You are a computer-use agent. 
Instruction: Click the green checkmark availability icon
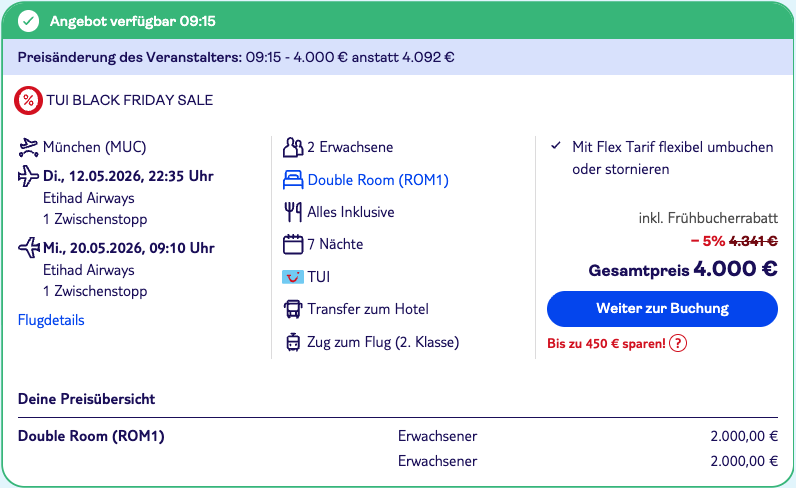[x=29, y=21]
